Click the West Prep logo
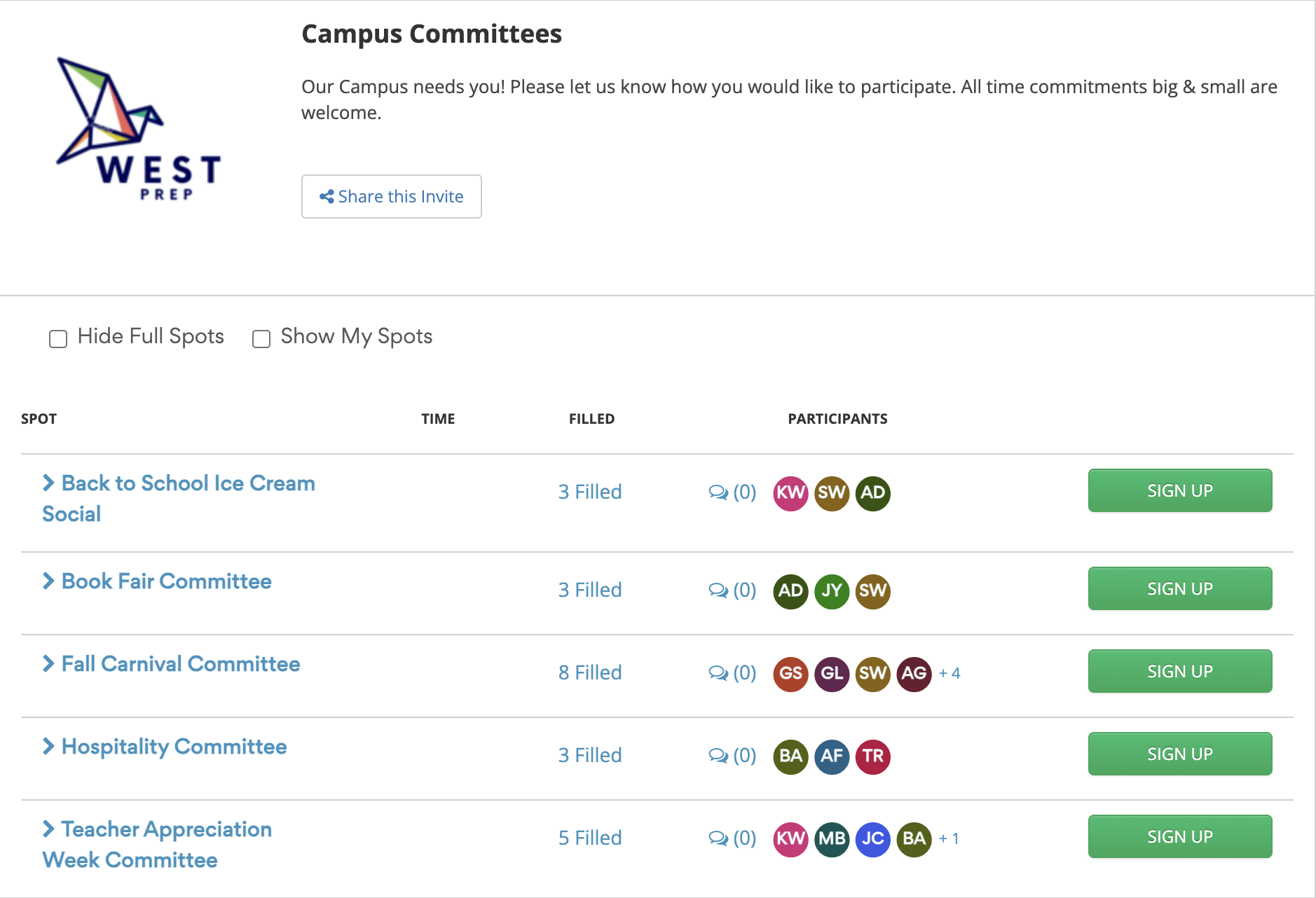 tap(139, 129)
